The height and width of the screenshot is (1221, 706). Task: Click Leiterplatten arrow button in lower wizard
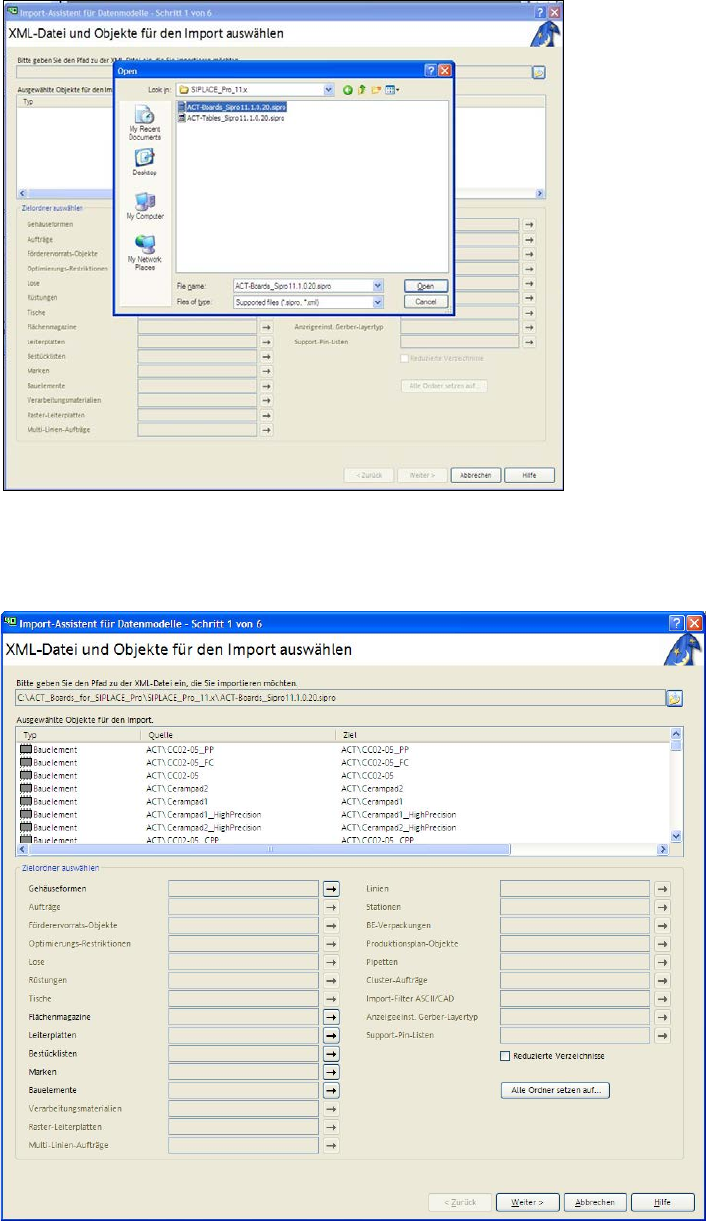(331, 1035)
